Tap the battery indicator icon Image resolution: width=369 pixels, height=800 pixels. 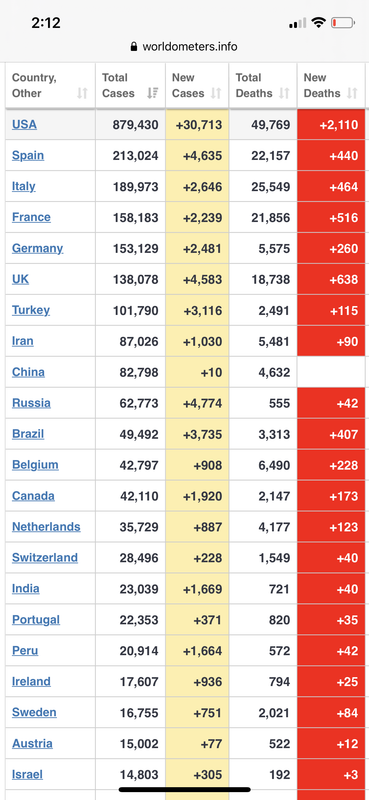[x=342, y=22]
